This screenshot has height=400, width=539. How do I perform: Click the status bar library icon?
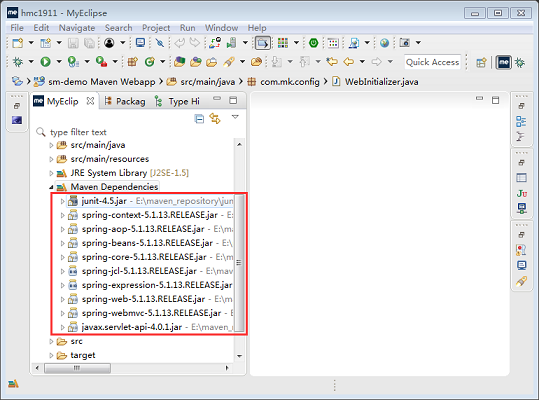click(x=13, y=384)
